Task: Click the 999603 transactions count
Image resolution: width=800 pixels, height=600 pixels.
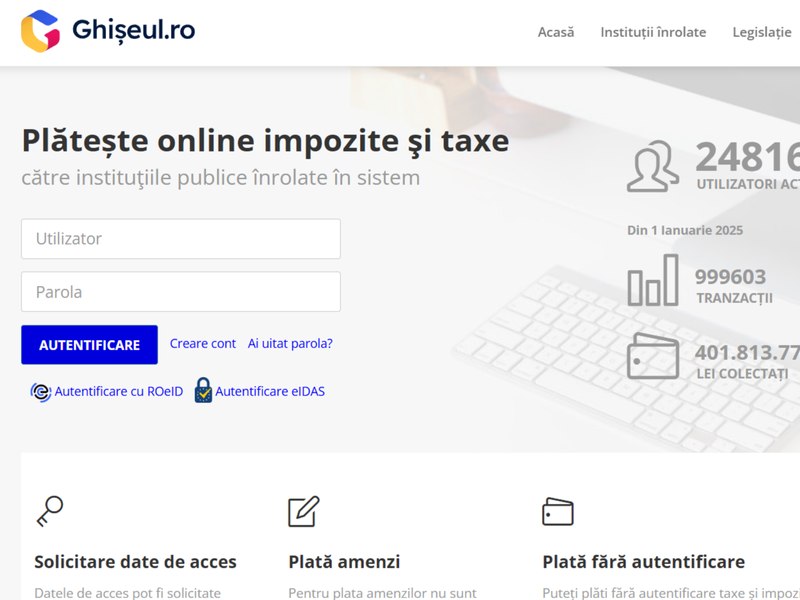Action: (x=730, y=277)
